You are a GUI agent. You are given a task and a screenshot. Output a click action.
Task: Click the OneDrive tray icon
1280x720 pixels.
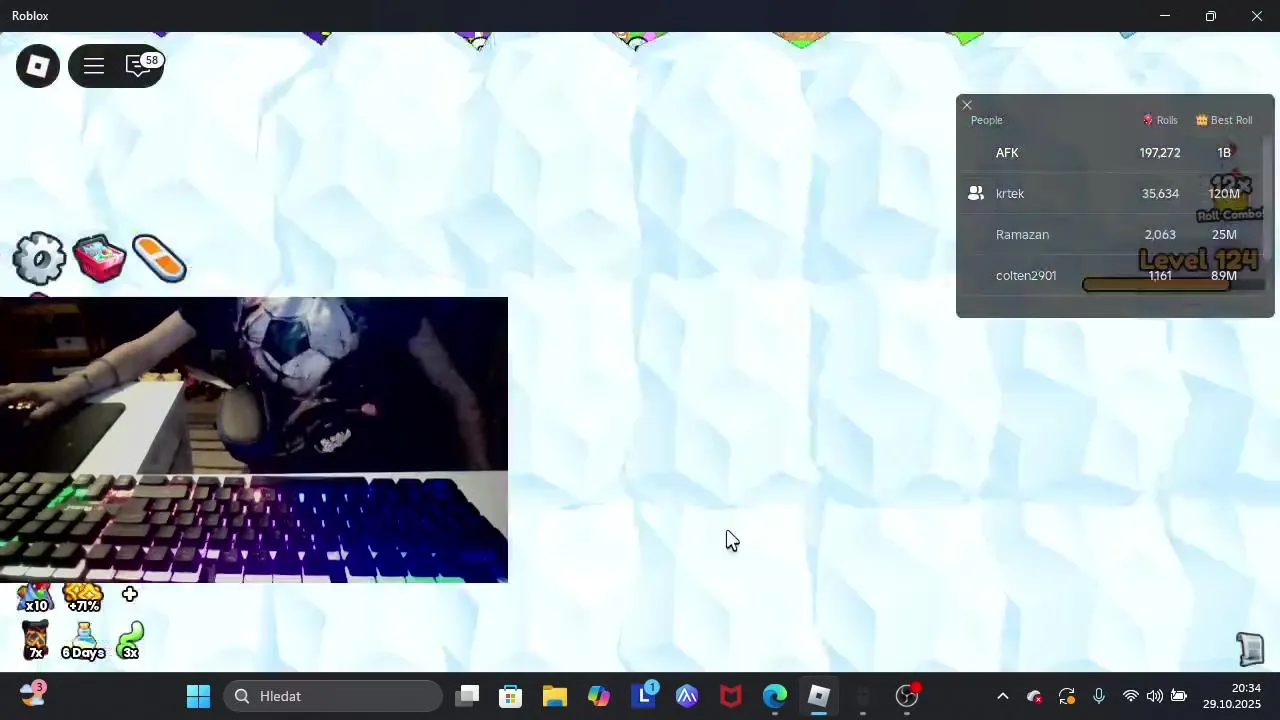click(1035, 696)
